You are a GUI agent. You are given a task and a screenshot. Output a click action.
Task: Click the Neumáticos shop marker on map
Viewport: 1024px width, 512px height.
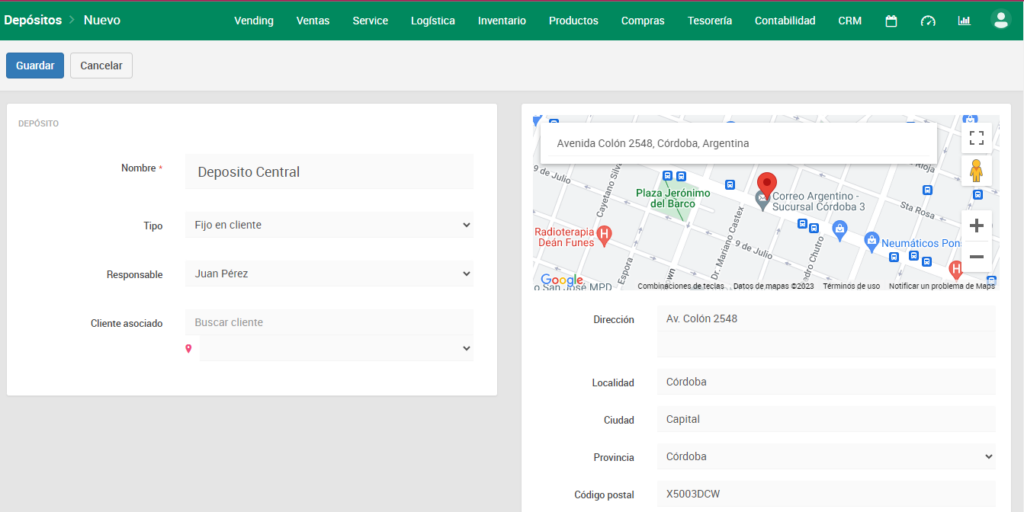(x=871, y=241)
